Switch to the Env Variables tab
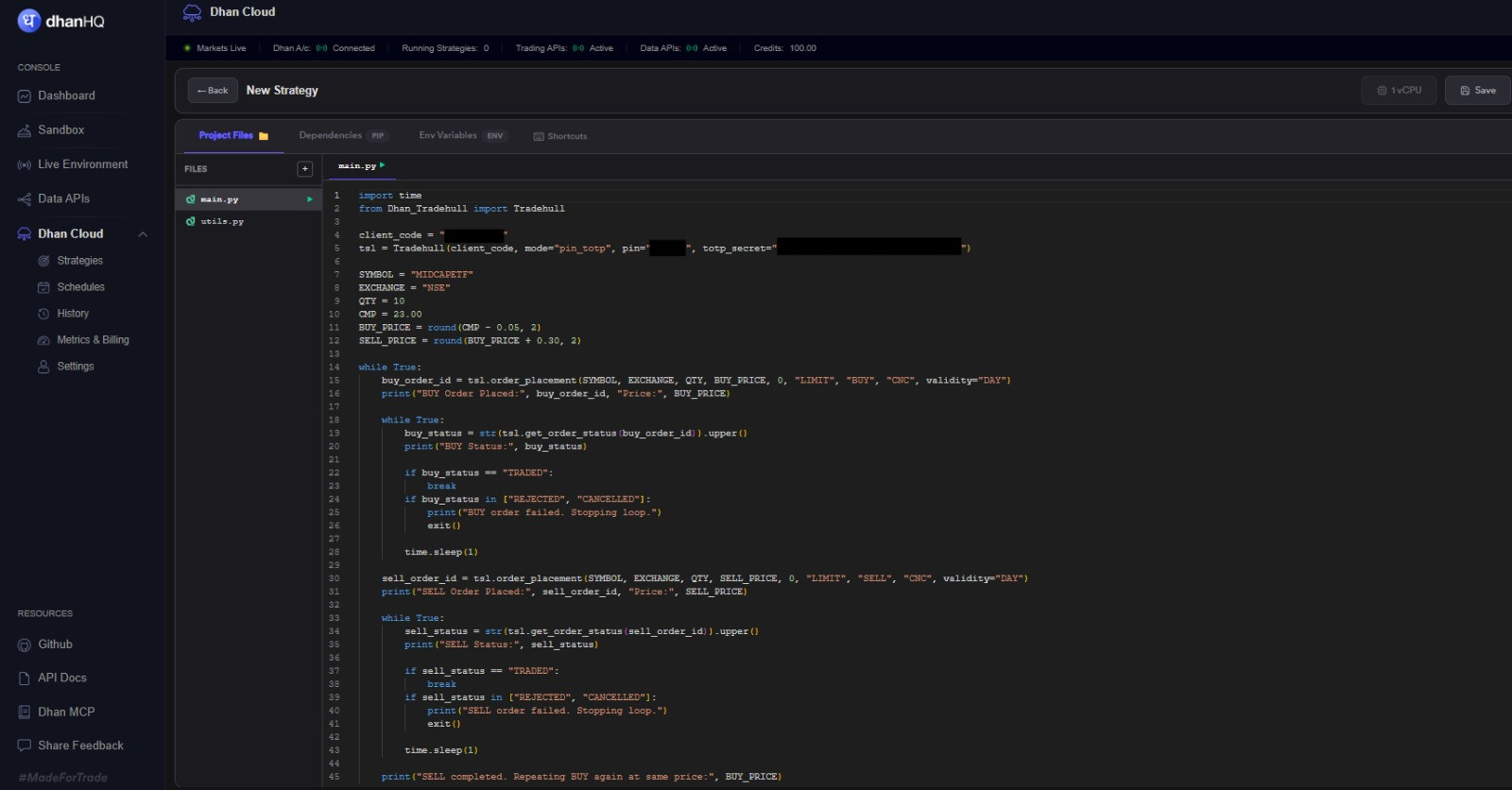This screenshot has width=1512, height=790. (x=463, y=135)
